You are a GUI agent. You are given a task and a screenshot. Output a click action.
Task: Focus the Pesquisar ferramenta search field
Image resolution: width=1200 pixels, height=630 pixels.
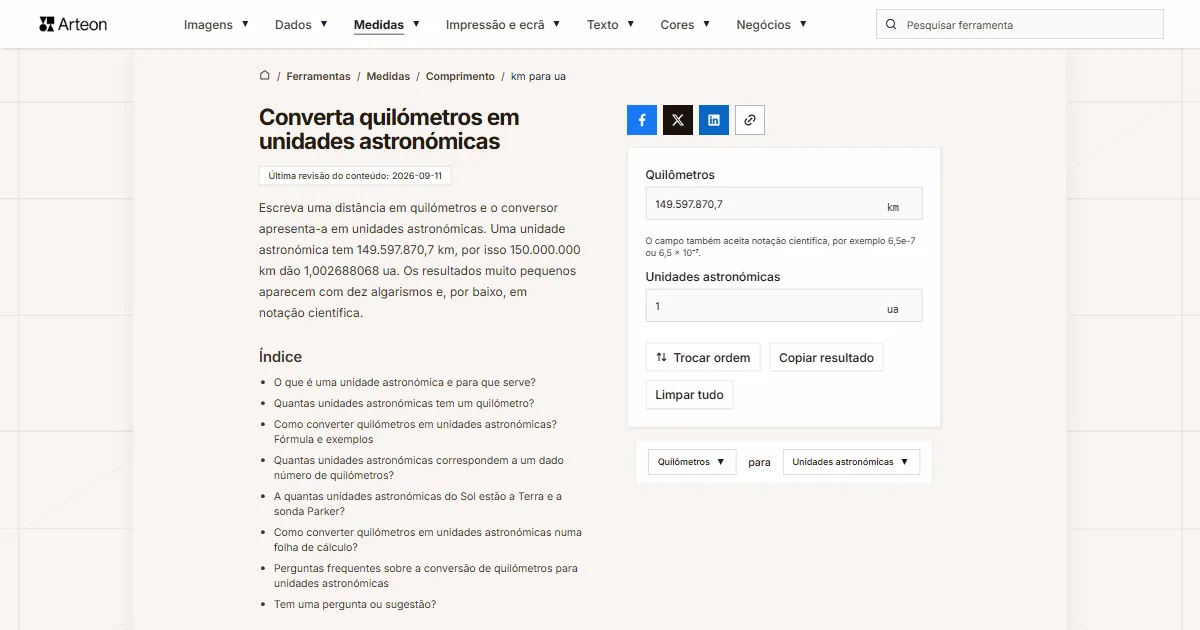coord(1020,25)
